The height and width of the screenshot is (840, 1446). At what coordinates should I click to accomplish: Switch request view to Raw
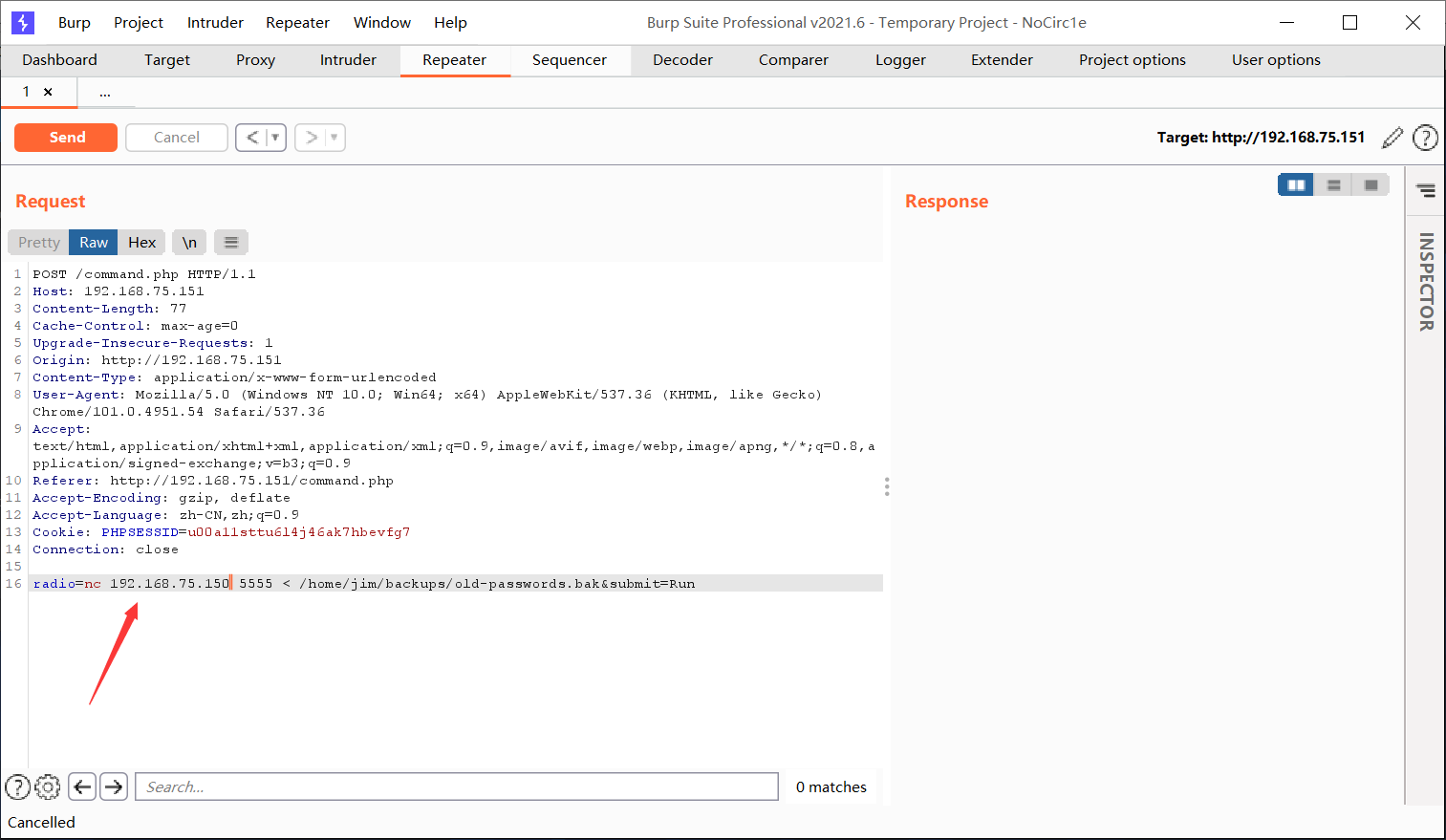coord(94,243)
